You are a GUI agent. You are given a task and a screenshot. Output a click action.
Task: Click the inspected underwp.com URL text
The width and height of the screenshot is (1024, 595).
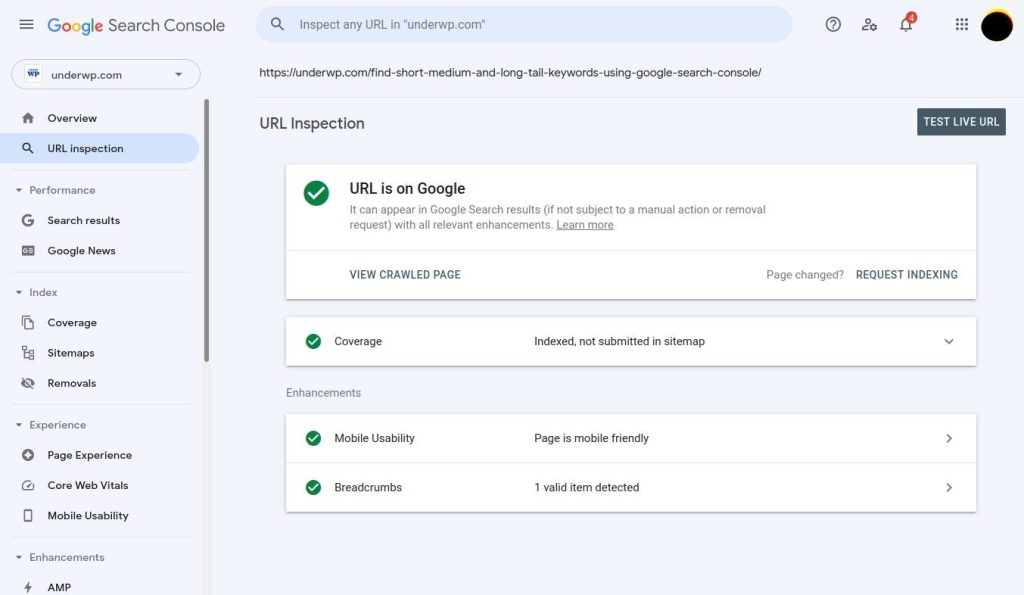510,72
